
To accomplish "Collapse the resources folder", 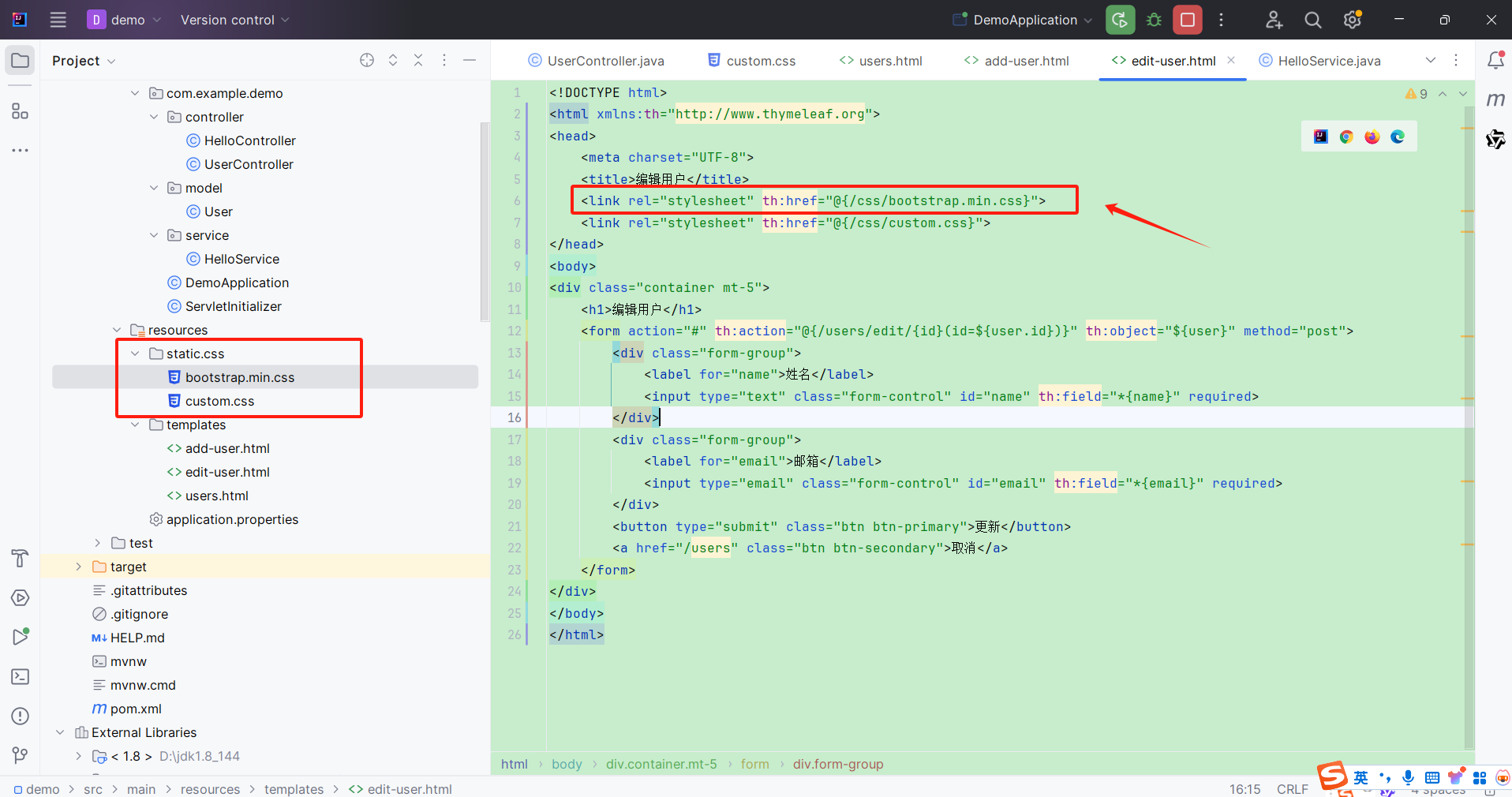I will coord(117,330).
